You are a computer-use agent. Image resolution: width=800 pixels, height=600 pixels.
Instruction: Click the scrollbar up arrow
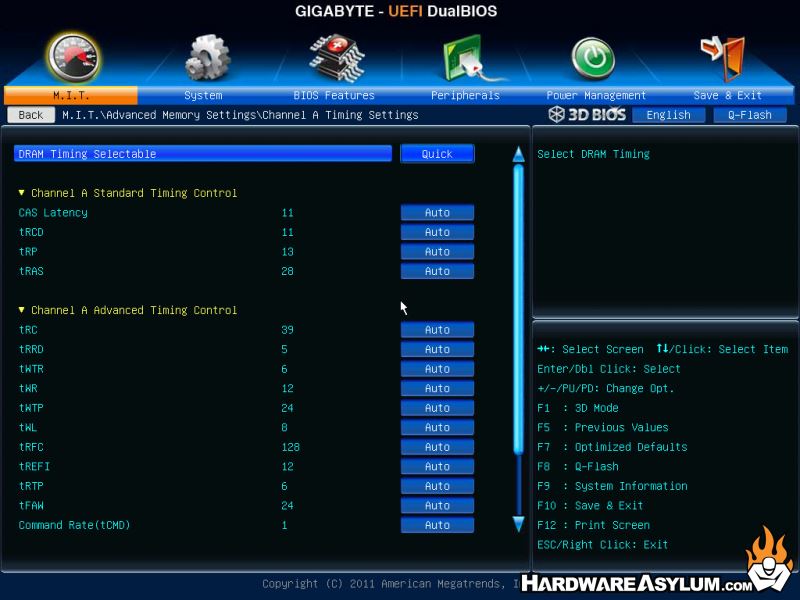pos(518,154)
